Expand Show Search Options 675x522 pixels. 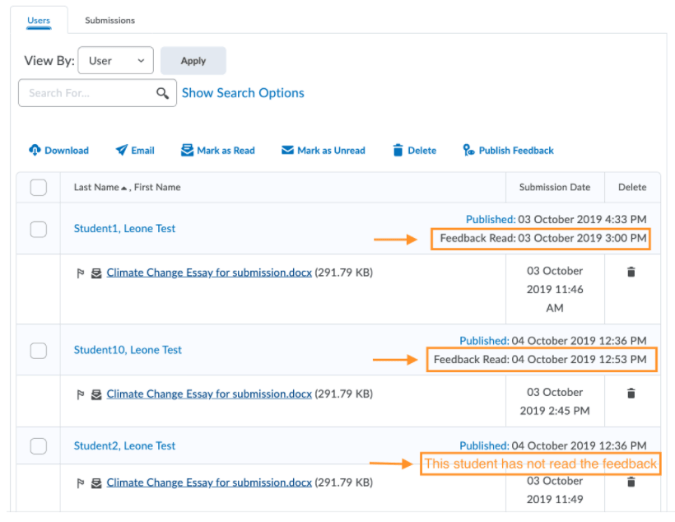pos(243,93)
